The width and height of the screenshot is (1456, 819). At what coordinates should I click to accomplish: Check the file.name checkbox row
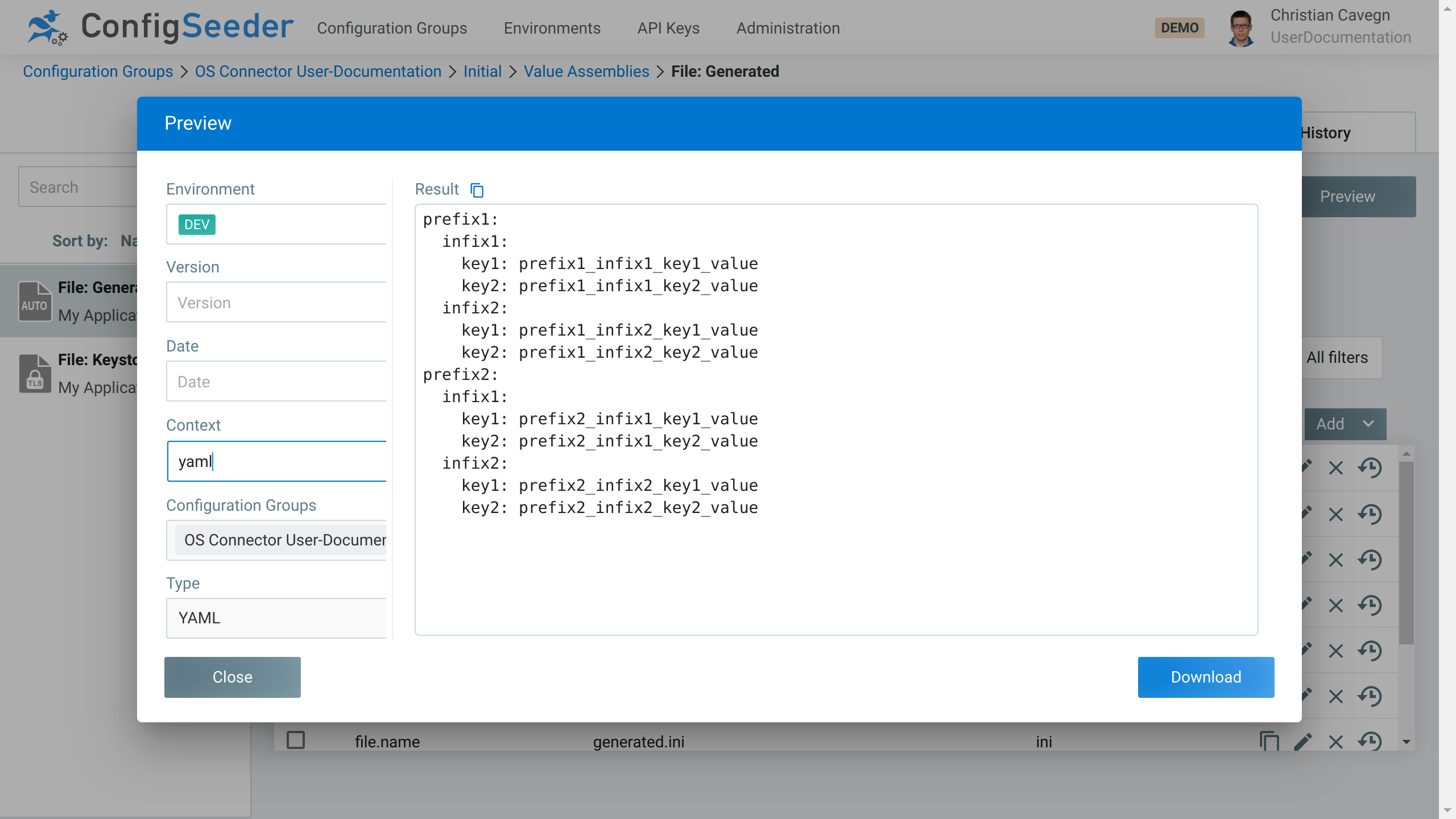pos(296,740)
